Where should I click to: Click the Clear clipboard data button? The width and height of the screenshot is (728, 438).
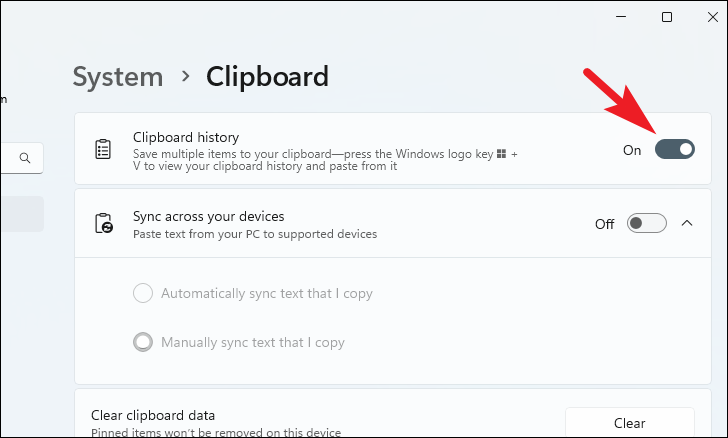(x=630, y=422)
